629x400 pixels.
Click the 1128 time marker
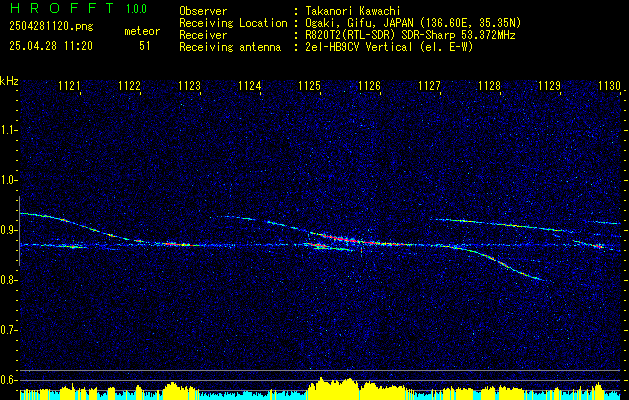coord(489,85)
